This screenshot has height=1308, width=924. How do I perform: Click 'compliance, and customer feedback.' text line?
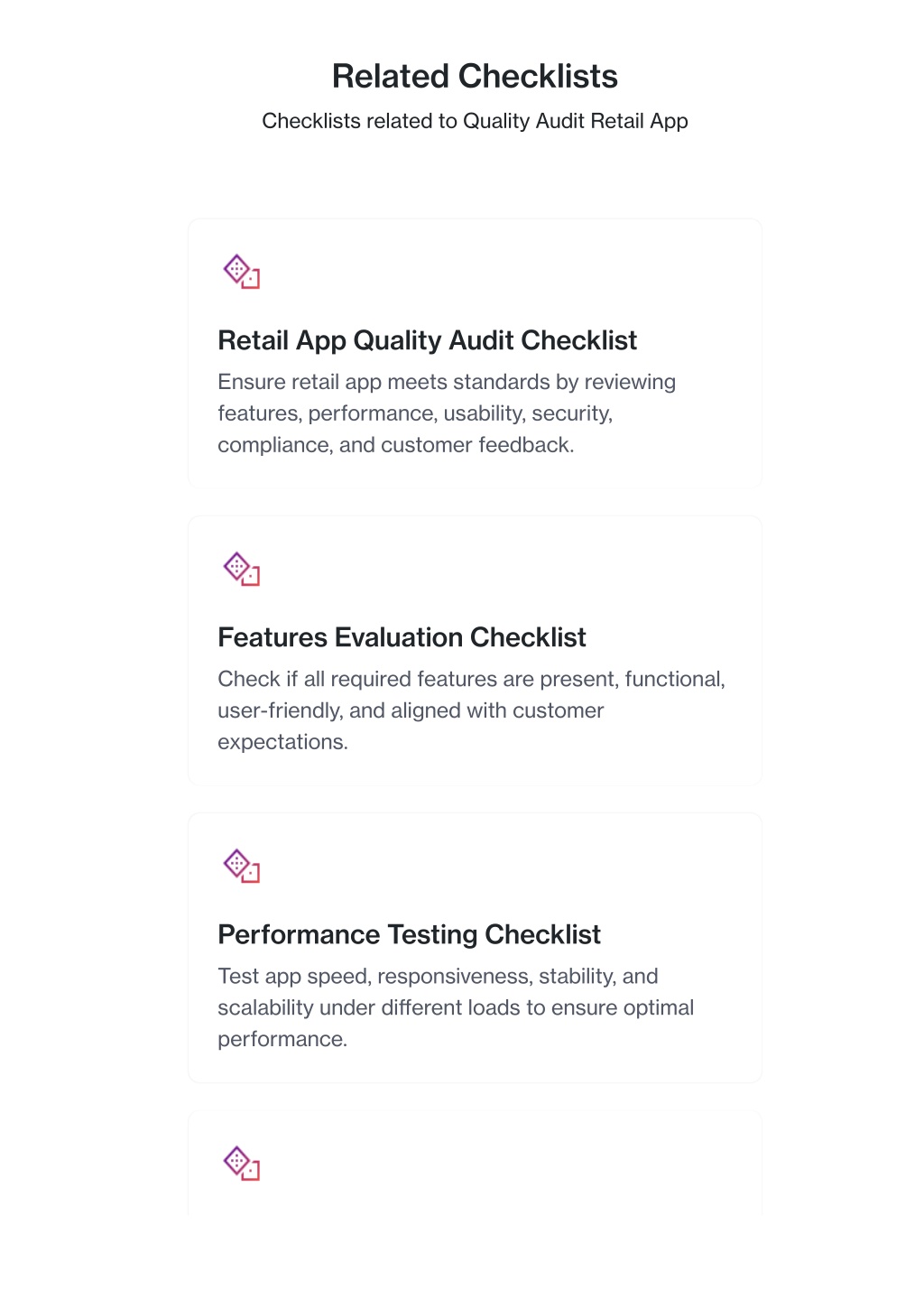pos(396,445)
